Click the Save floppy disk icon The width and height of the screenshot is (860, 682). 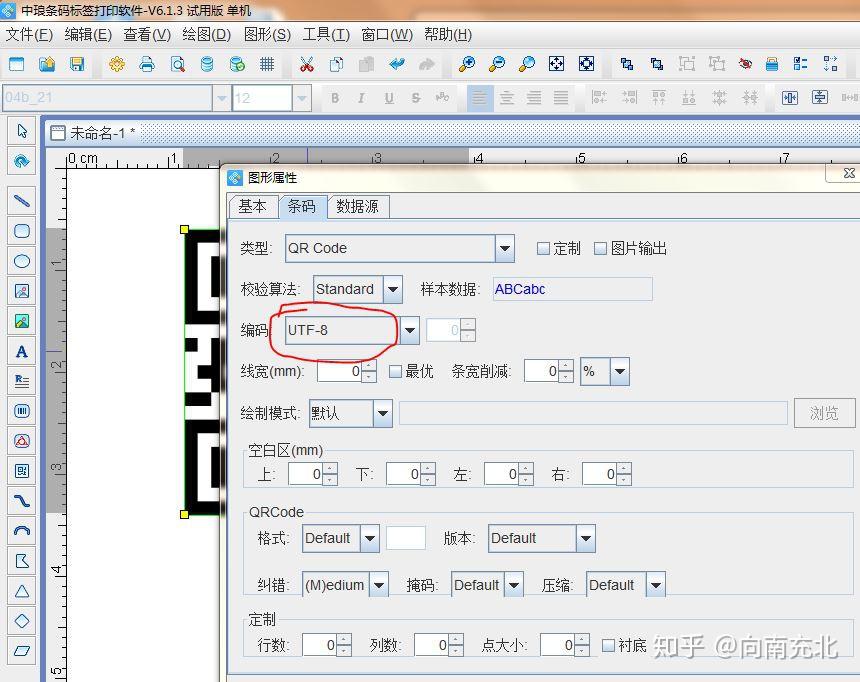click(77, 64)
